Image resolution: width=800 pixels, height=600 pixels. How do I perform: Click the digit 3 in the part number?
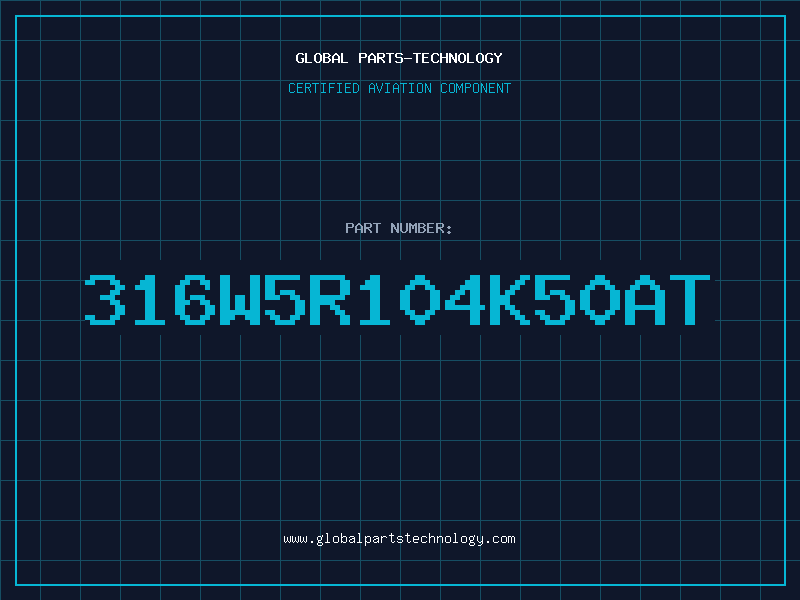pos(105,299)
